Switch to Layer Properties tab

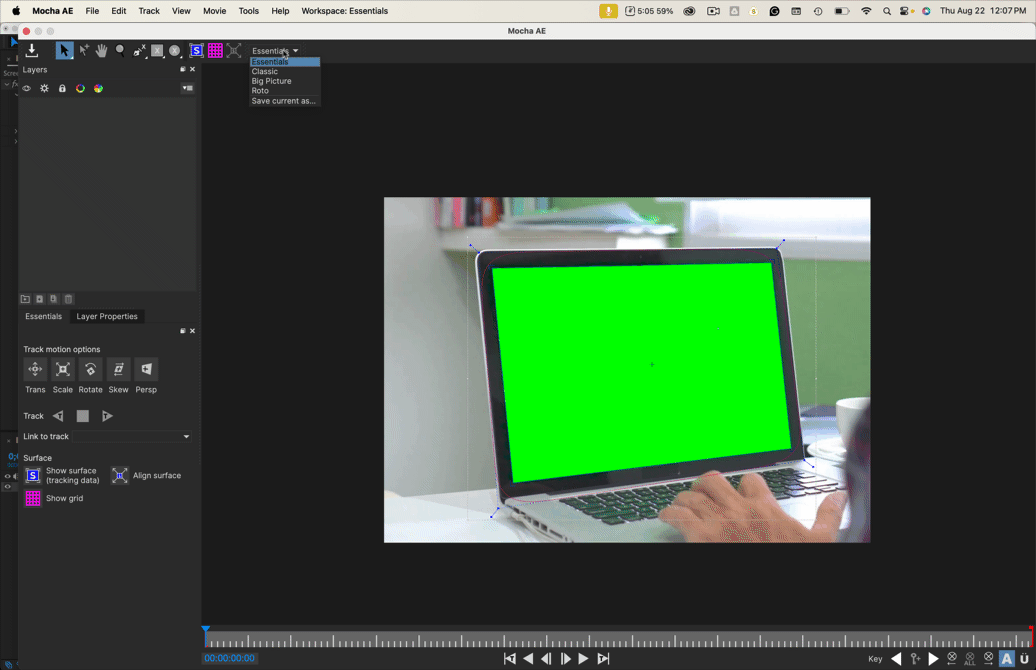tap(107, 316)
